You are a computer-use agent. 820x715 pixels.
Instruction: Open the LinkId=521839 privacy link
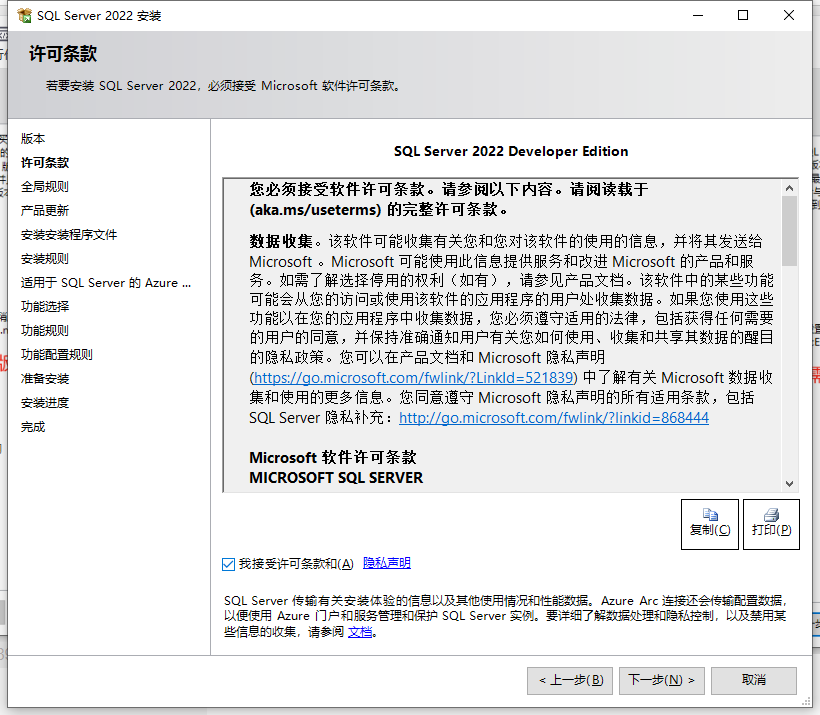pos(413,378)
